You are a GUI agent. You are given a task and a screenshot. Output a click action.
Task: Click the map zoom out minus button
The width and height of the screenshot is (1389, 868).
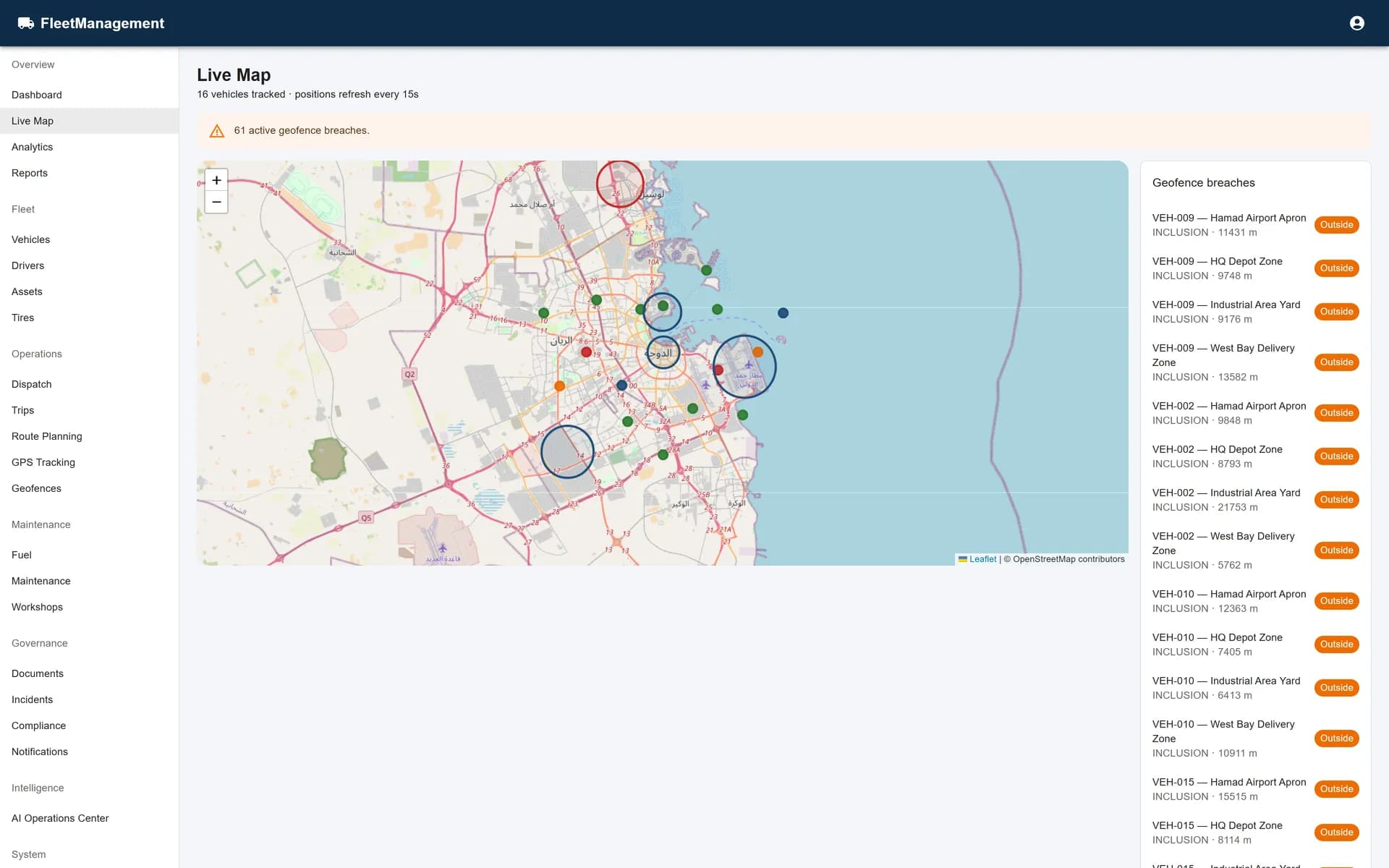(216, 203)
